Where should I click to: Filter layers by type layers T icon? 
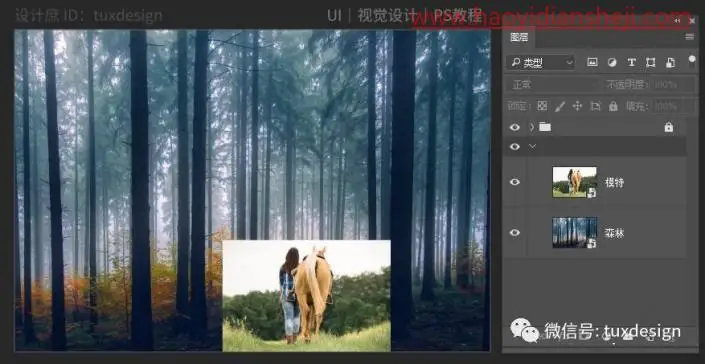tap(631, 63)
